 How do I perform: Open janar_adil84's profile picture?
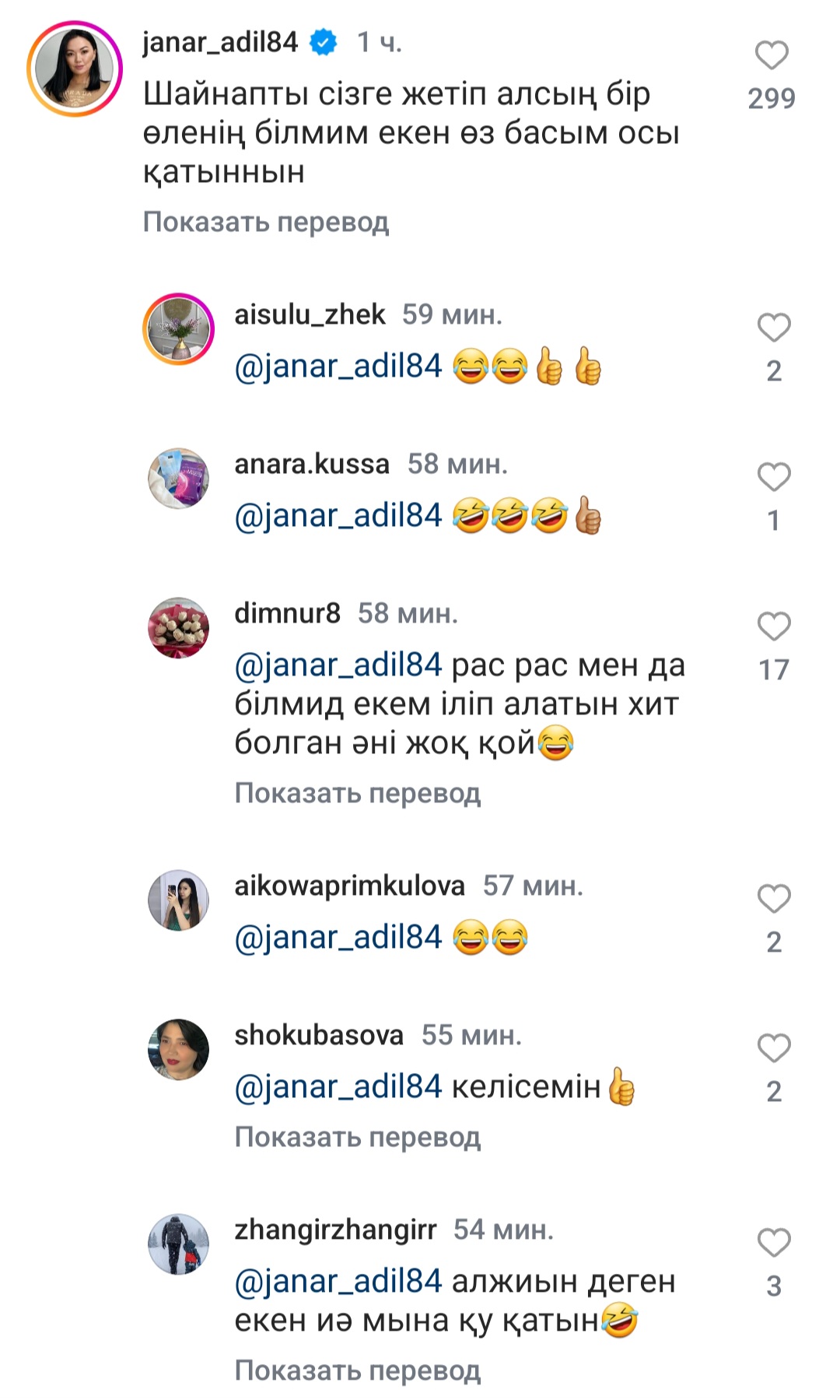[75, 69]
